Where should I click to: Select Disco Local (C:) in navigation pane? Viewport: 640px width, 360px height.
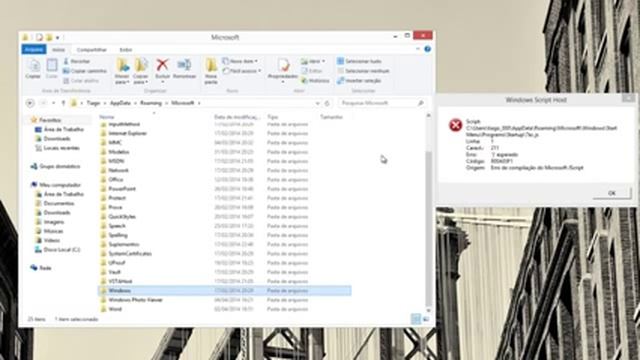[62, 250]
